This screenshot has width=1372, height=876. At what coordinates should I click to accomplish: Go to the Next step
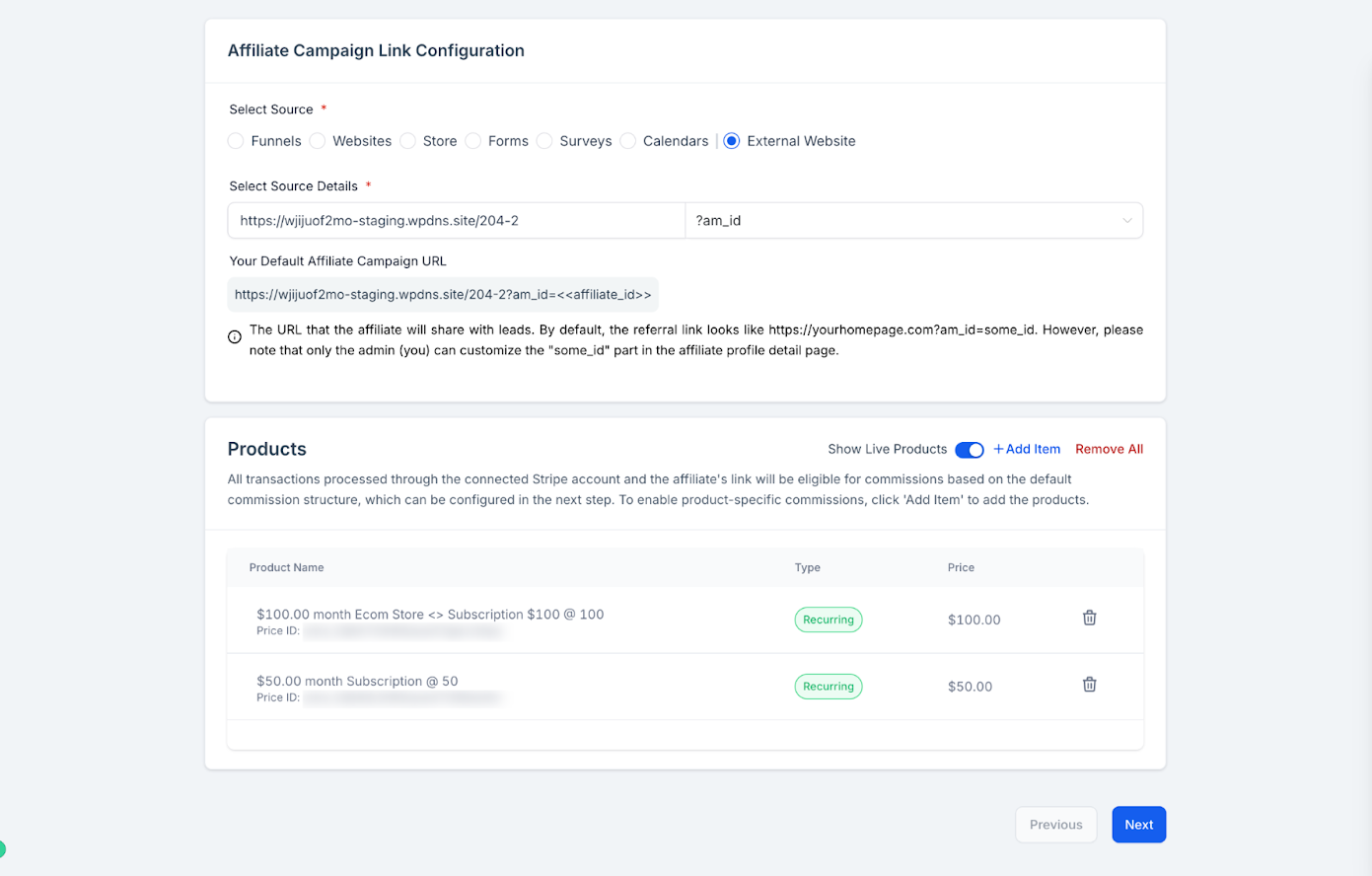click(x=1138, y=825)
